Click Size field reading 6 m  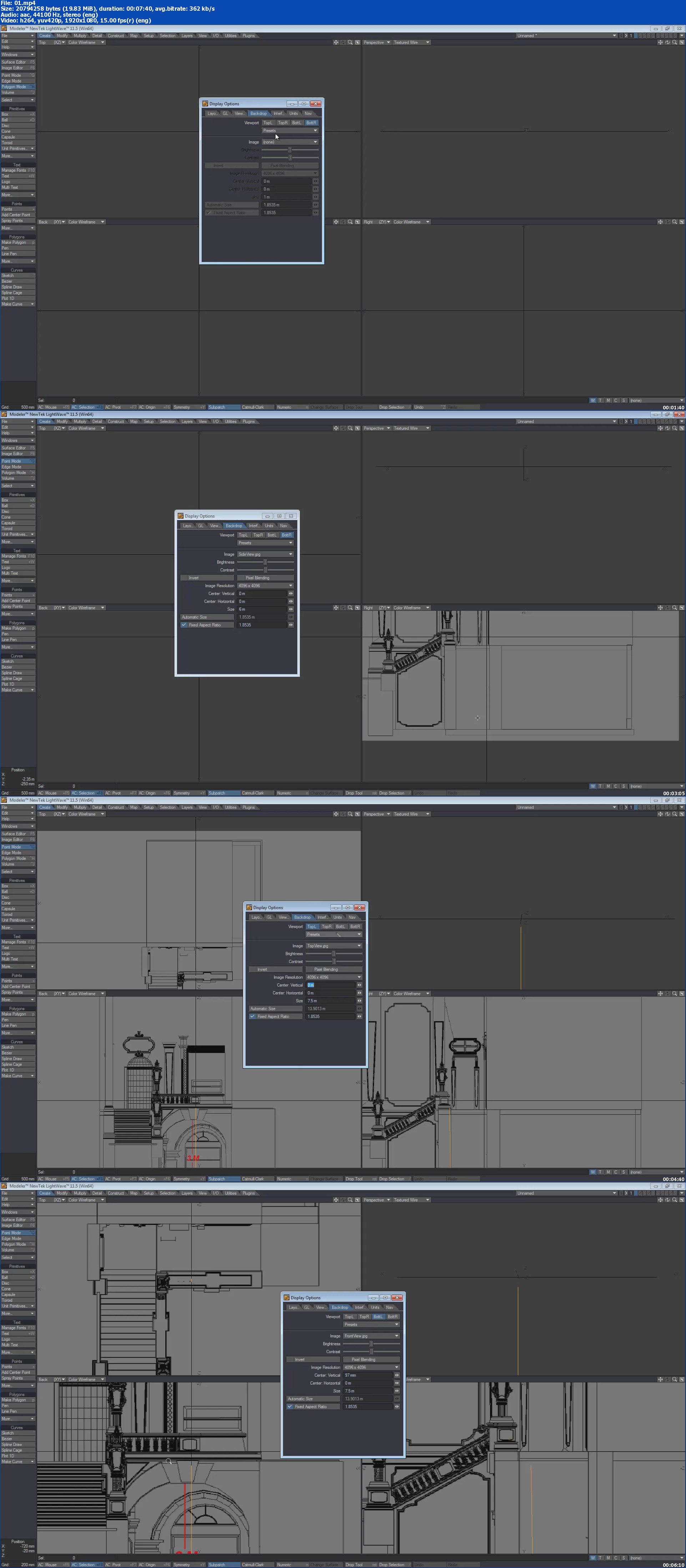262,609
